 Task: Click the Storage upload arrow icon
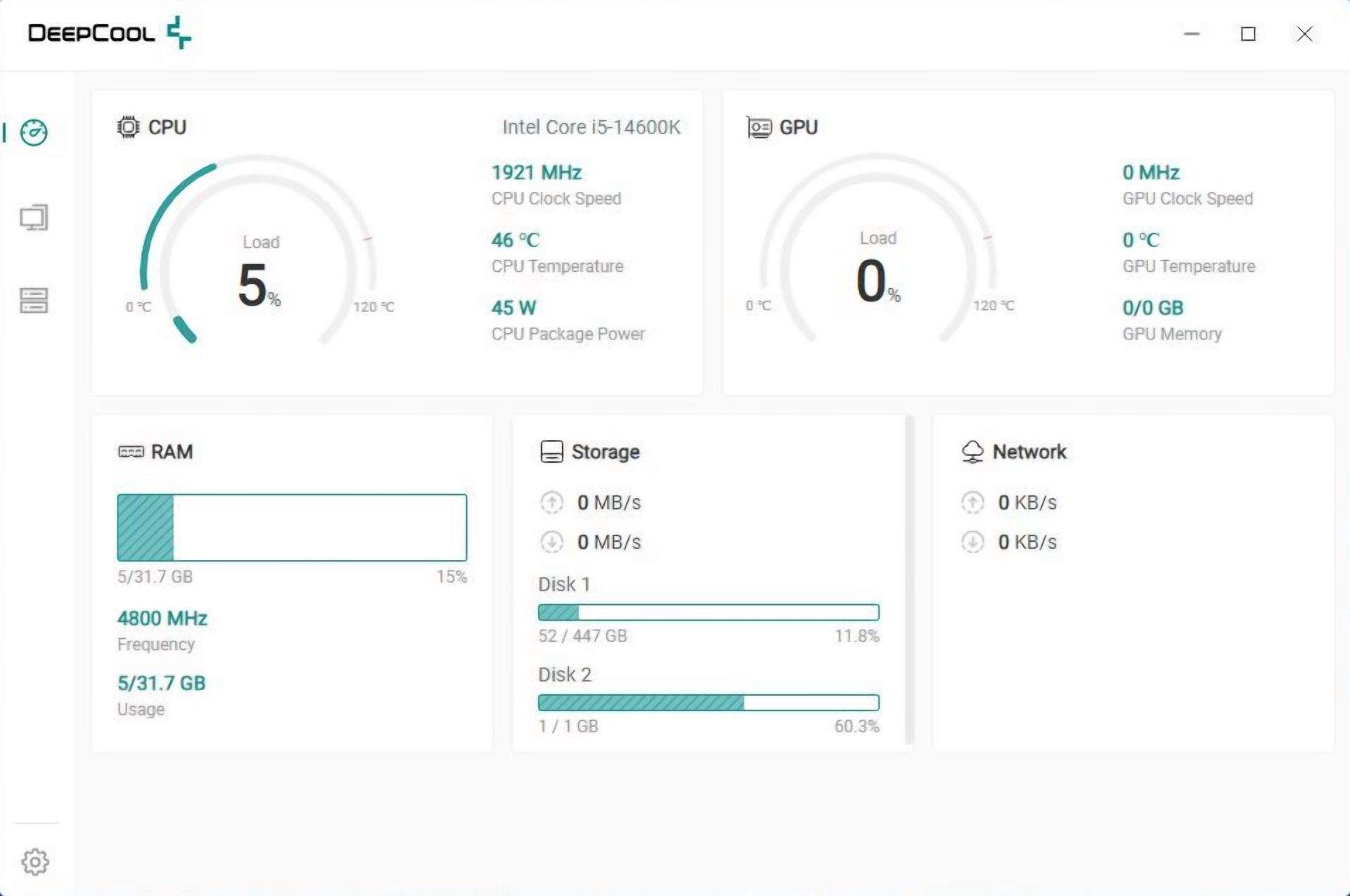point(552,502)
